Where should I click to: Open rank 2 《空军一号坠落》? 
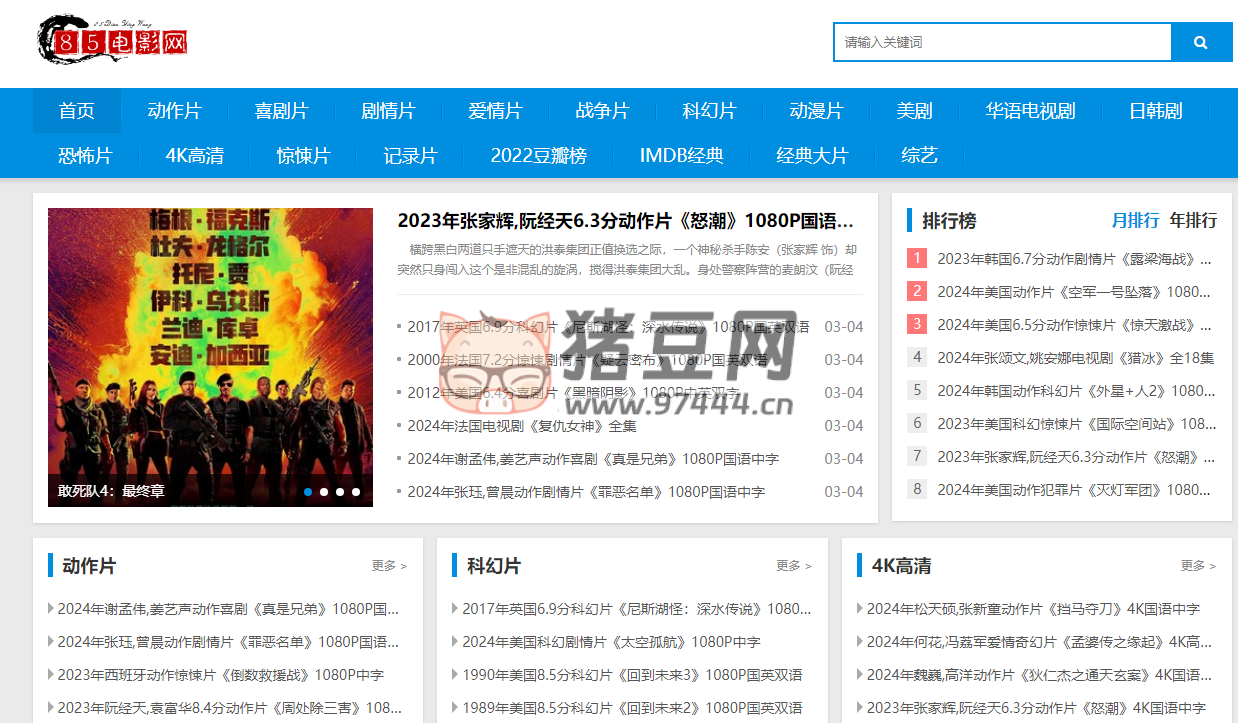(x=1074, y=292)
